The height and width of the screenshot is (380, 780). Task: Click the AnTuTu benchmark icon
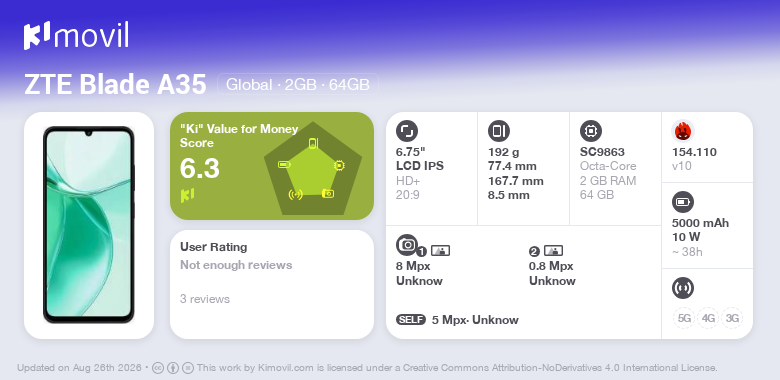tap(683, 131)
